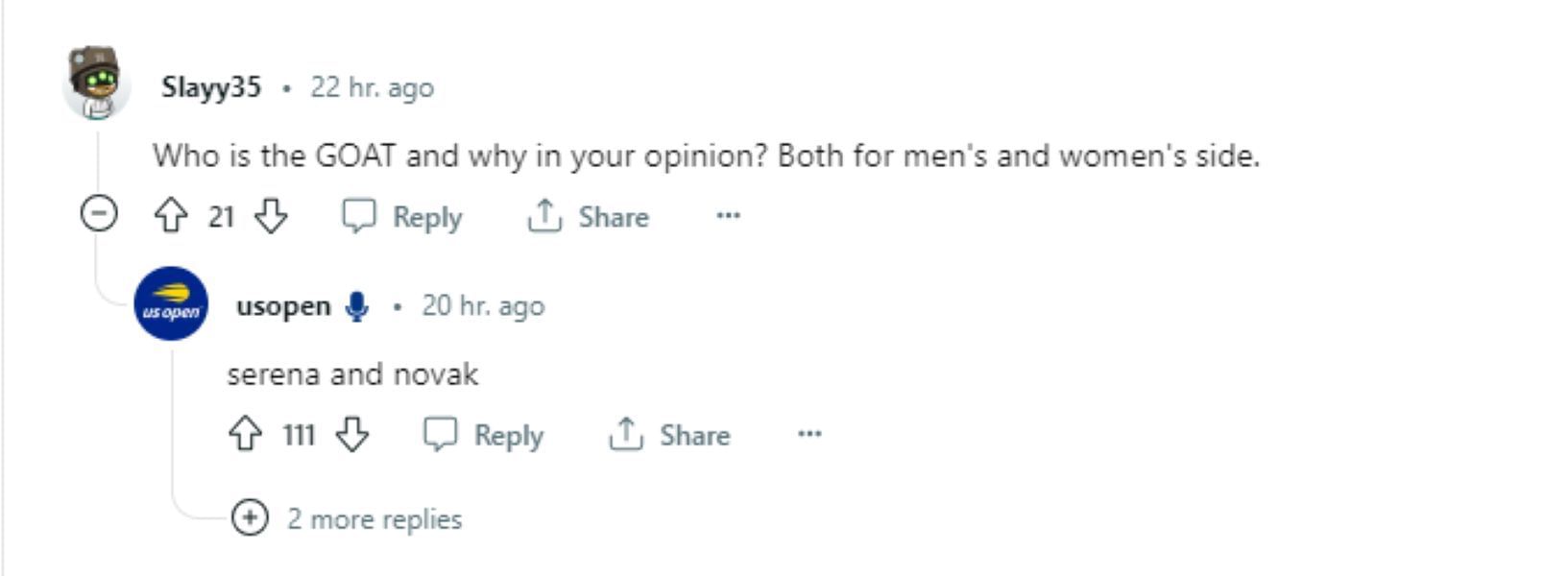Click the microphone flair icon beside usopen
Viewport: 1568px width, 576px height.
tap(357, 306)
